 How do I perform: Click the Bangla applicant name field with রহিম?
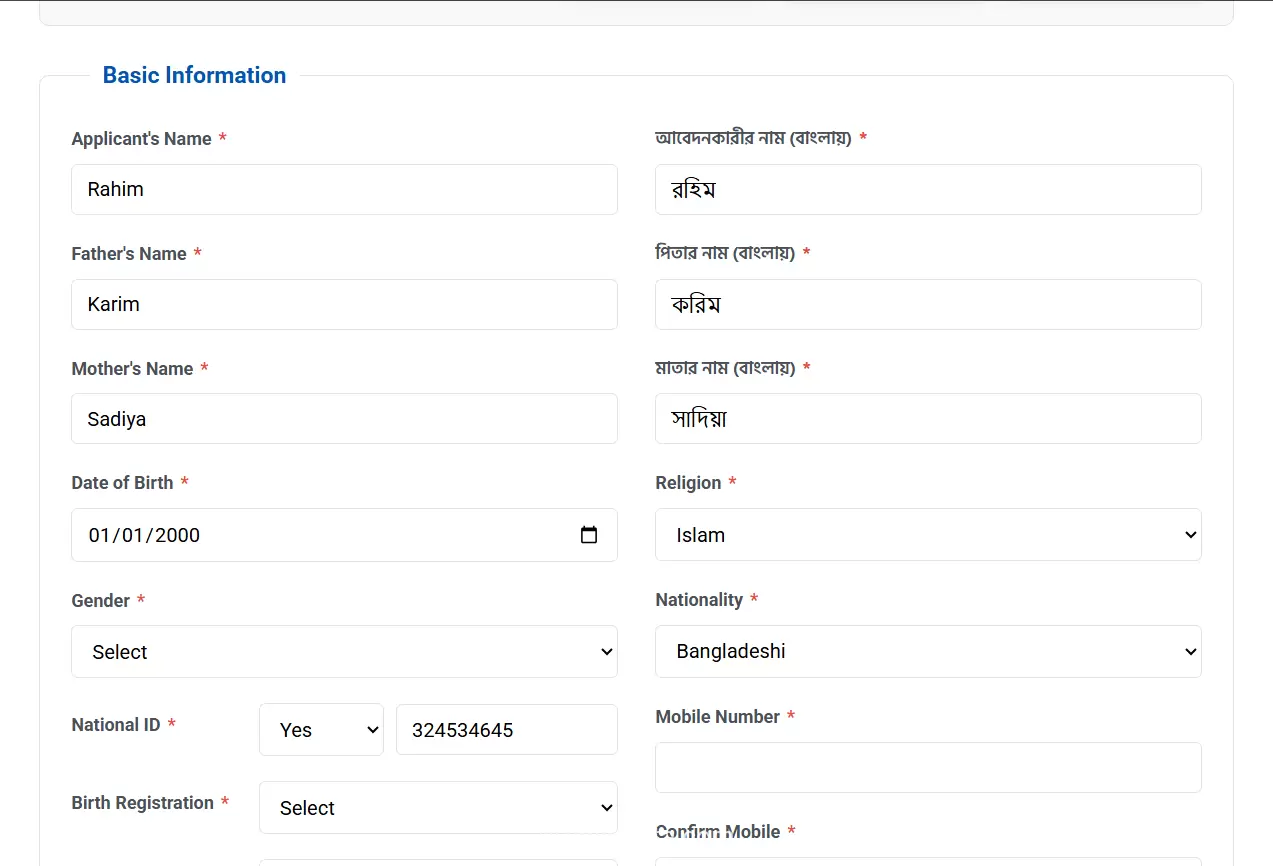tap(928, 189)
